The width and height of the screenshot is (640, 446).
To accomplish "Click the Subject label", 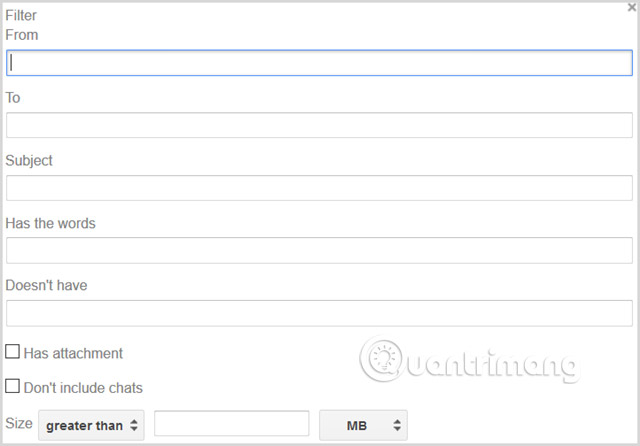I will [x=29, y=160].
